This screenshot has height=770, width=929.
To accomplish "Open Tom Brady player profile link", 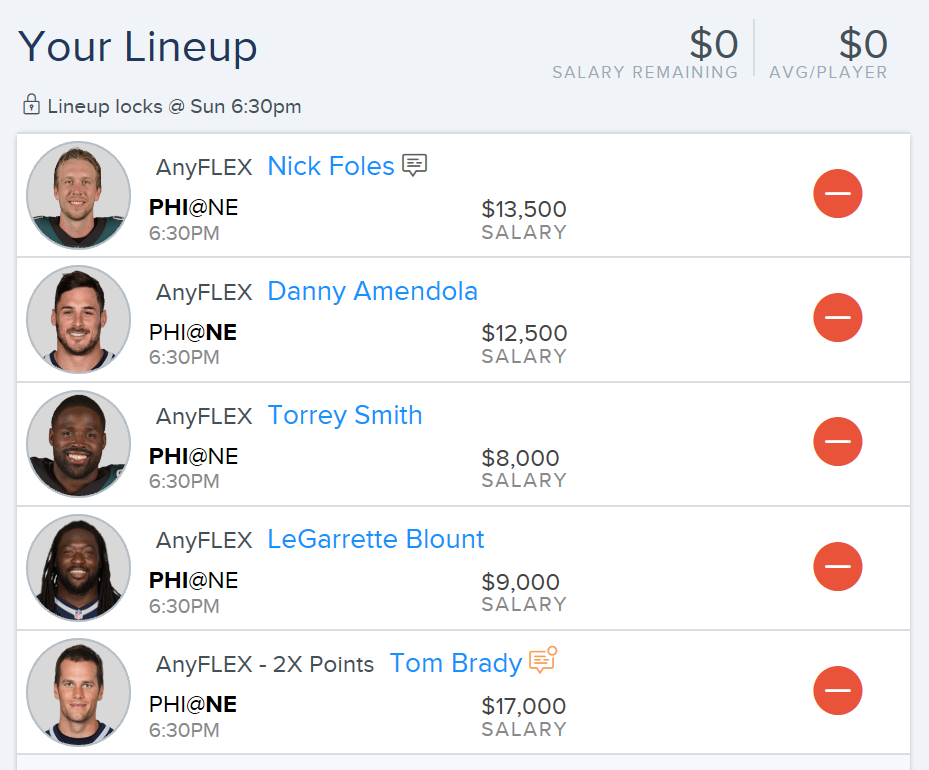I will pyautogui.click(x=455, y=663).
